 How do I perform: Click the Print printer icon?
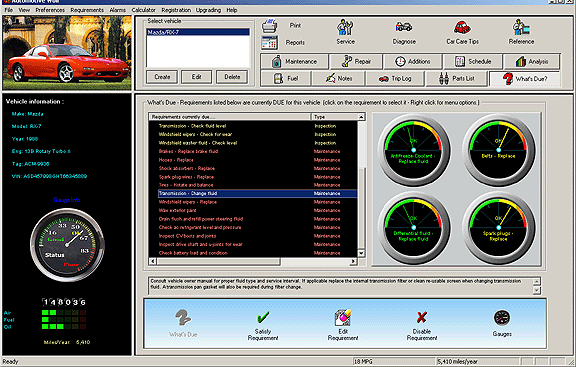pyautogui.click(x=269, y=26)
